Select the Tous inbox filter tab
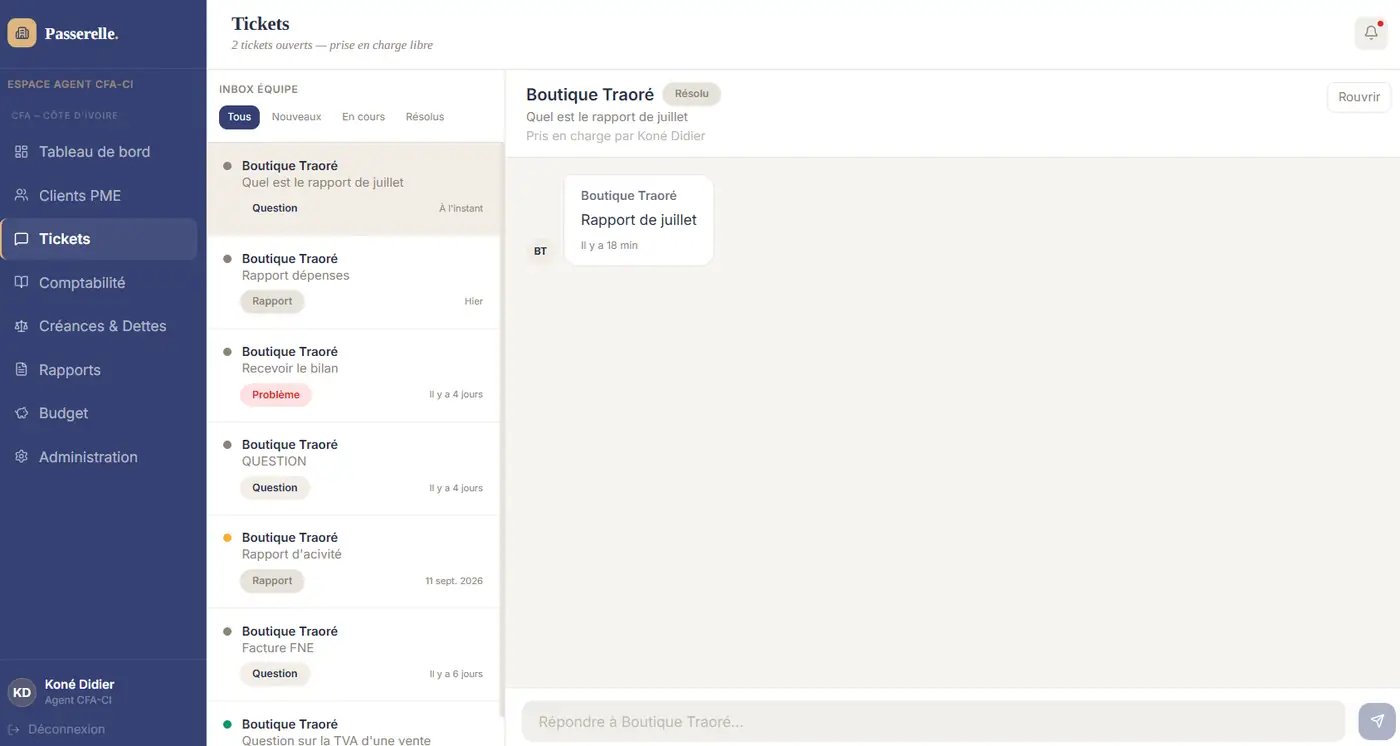Screen dimensions: 1400x746 click(x=239, y=117)
